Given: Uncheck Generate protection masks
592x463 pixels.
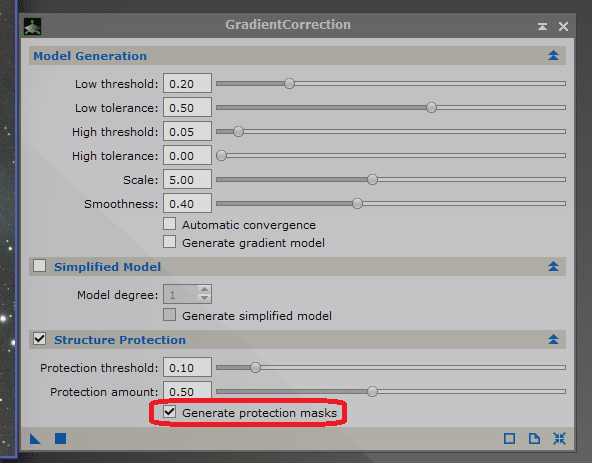Looking at the screenshot, I should click(x=170, y=412).
